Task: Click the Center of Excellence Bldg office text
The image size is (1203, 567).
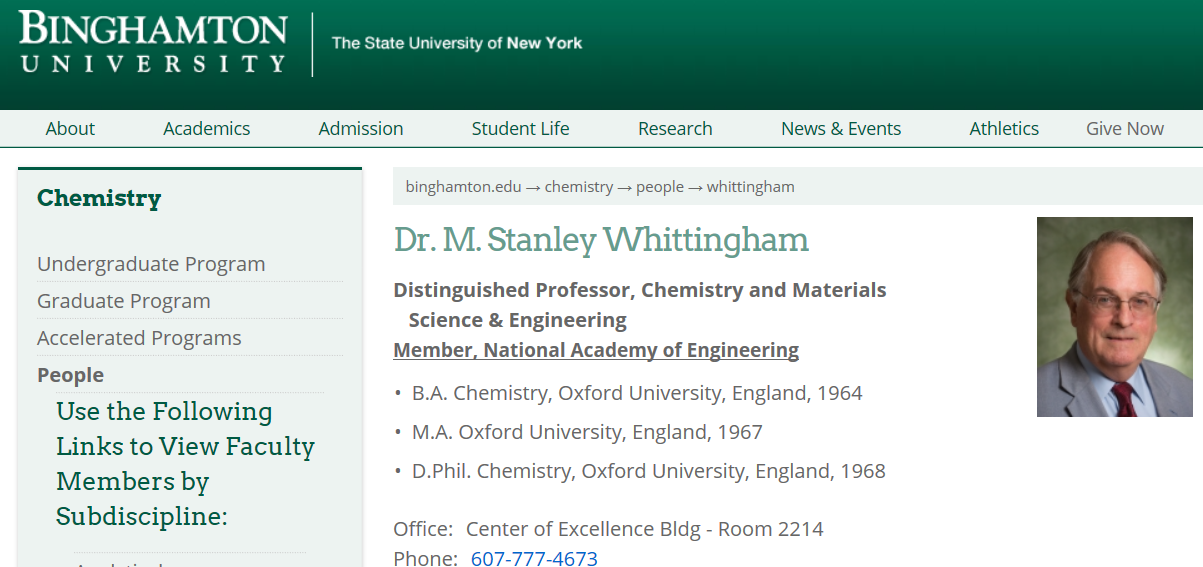Action: coord(645,529)
